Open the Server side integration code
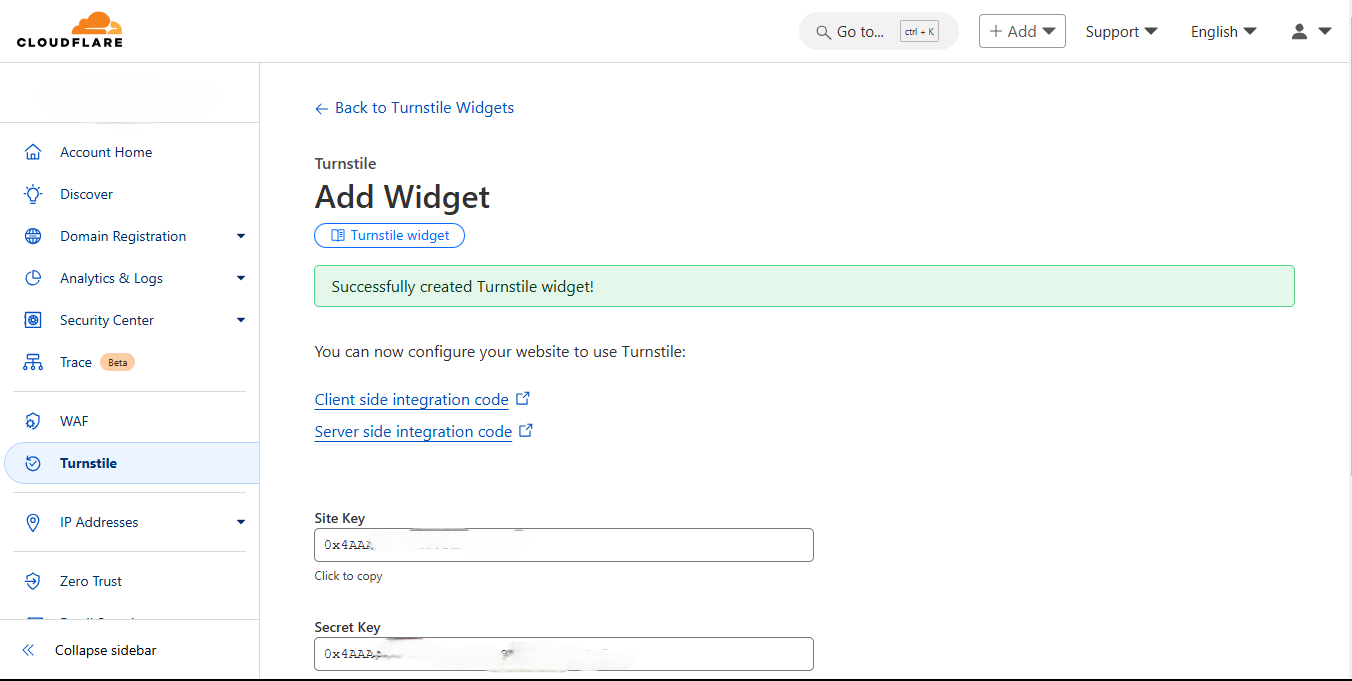Image resolution: width=1352 pixels, height=681 pixels. click(x=413, y=431)
